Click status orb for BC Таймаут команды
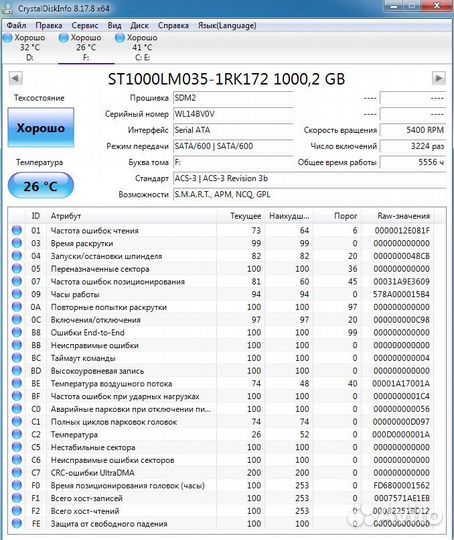 [x=17, y=357]
